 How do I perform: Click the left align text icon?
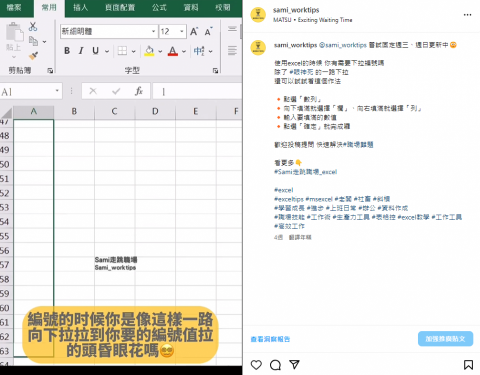tap(232, 50)
